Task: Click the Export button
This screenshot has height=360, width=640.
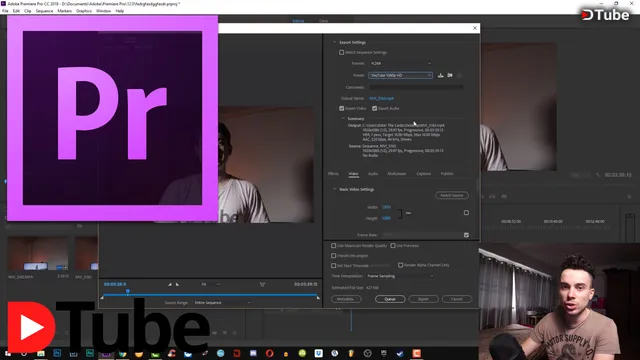Action: [x=423, y=299]
